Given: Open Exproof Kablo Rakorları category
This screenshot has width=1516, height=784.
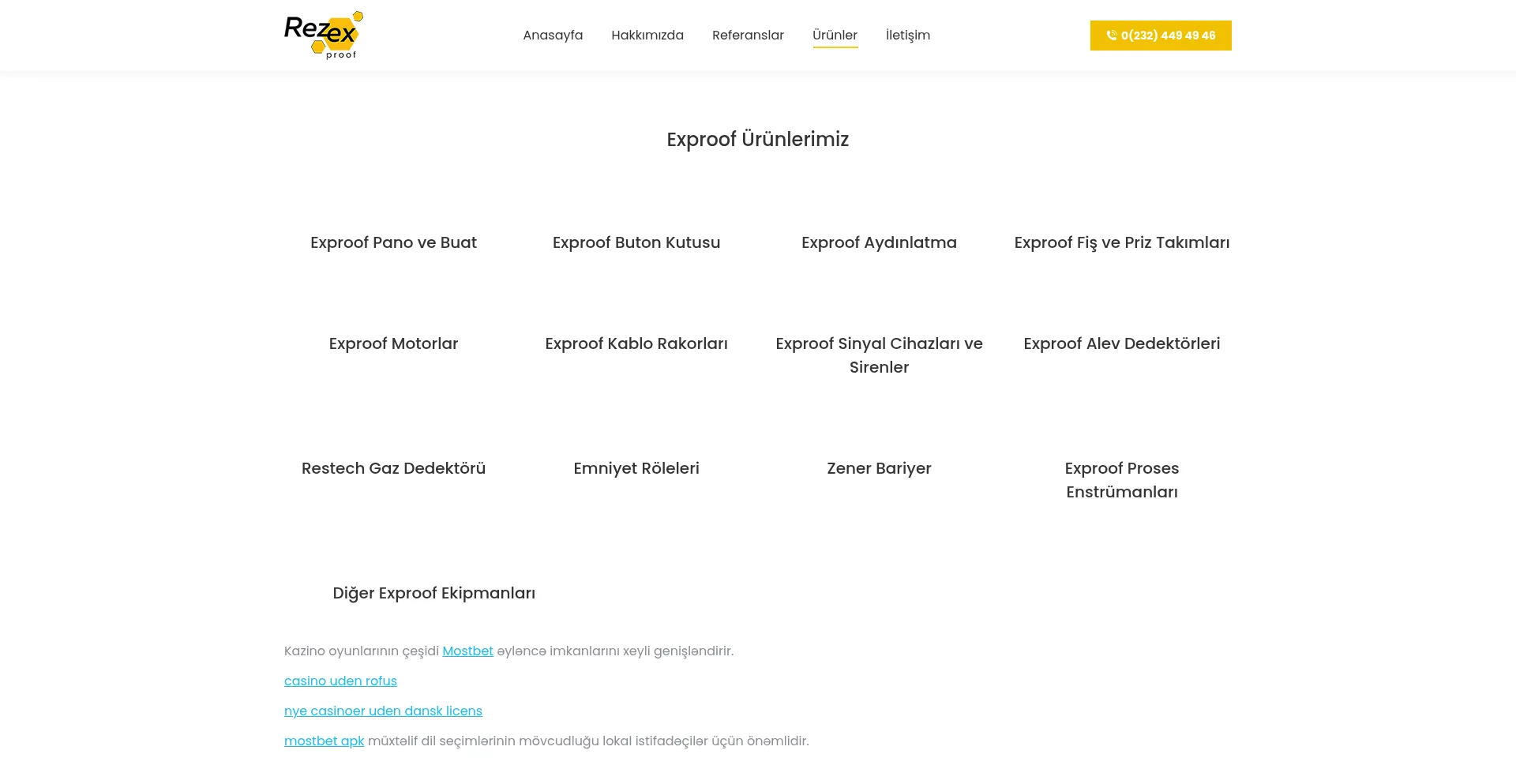Looking at the screenshot, I should click(636, 343).
